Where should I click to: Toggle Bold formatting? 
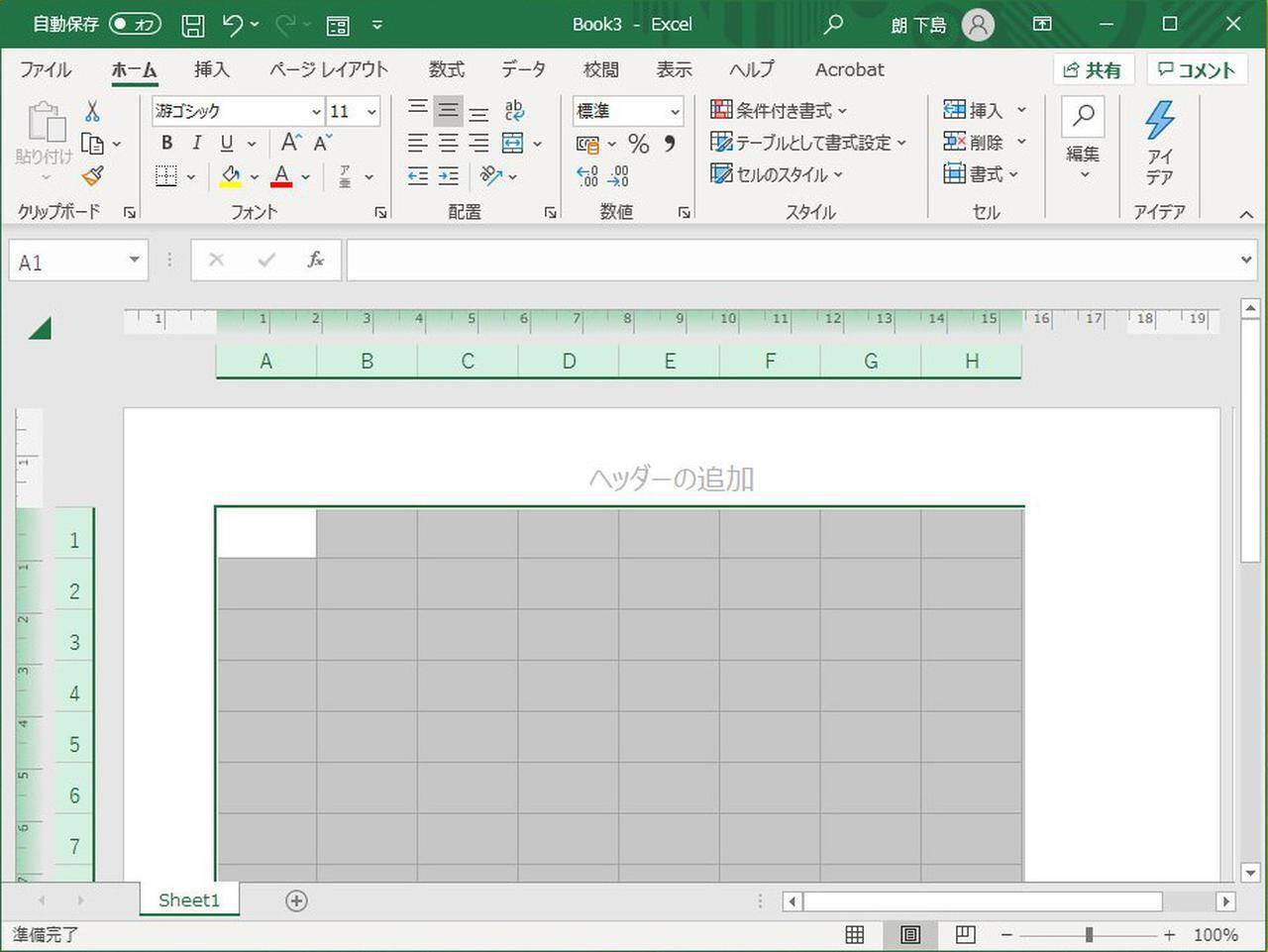166,144
